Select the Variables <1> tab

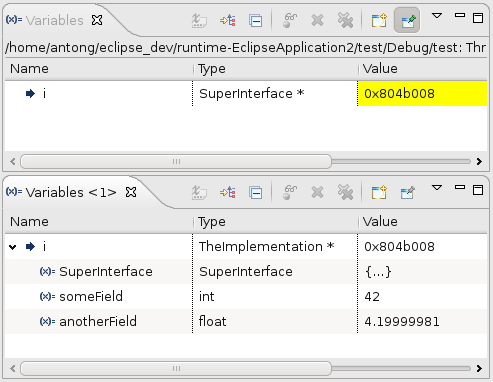pos(71,193)
